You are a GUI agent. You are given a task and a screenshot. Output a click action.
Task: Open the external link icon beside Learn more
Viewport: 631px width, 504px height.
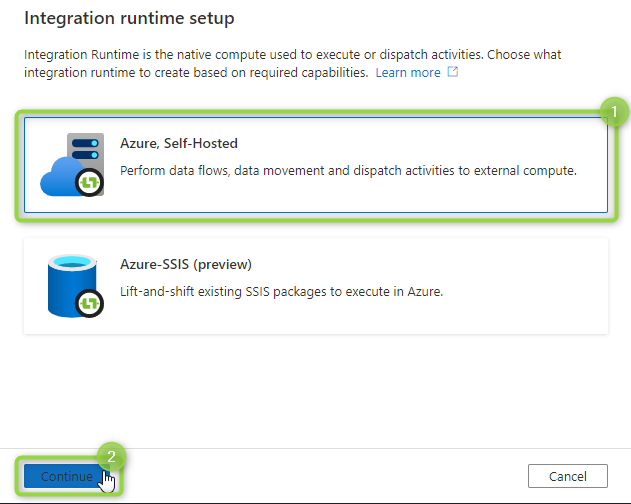(x=453, y=72)
